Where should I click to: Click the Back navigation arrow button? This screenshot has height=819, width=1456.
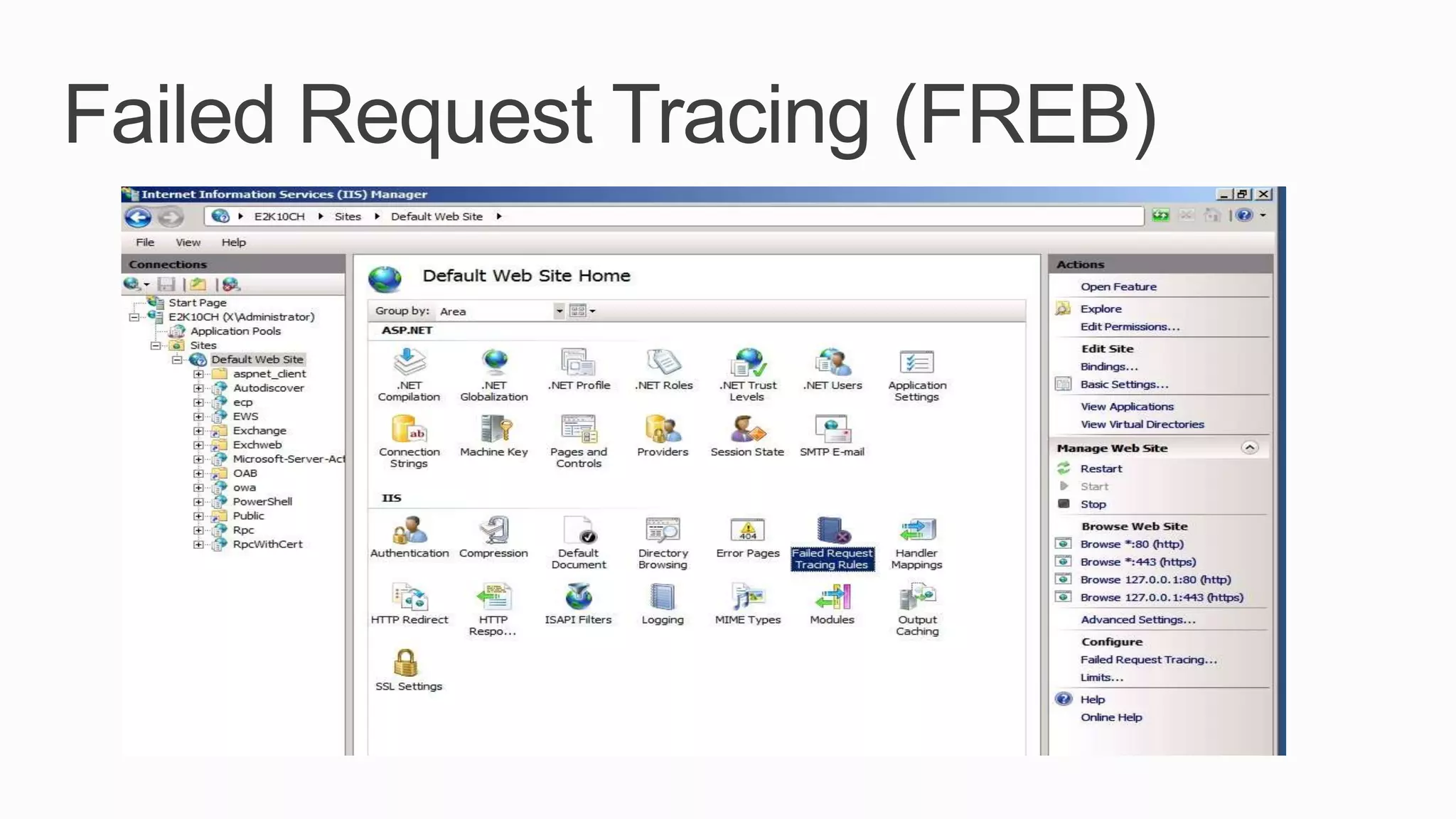[x=139, y=217]
